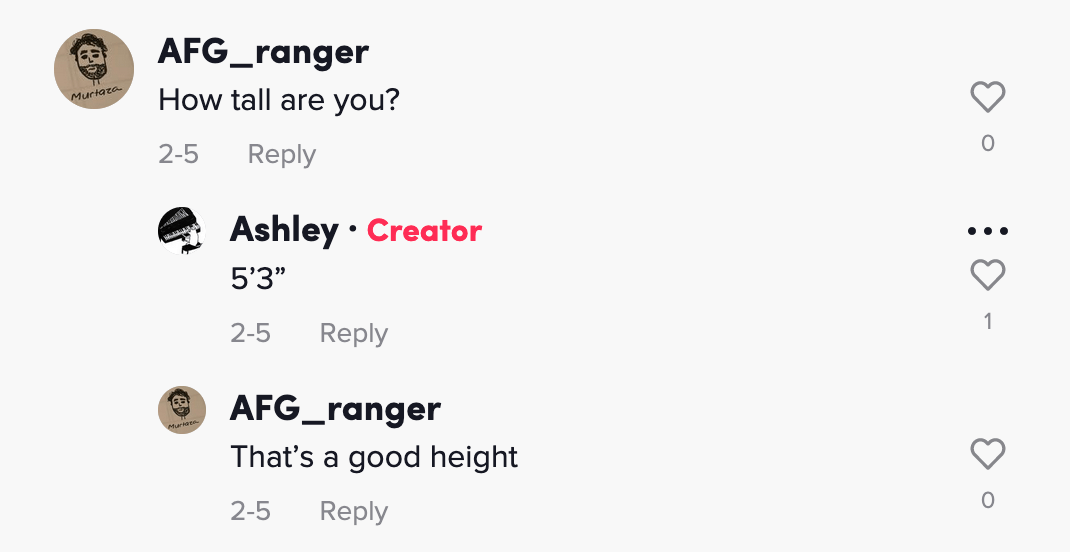Viewport: 1070px width, 552px height.
Task: Reply to Ashley's 5'3" comment
Action: pos(353,333)
